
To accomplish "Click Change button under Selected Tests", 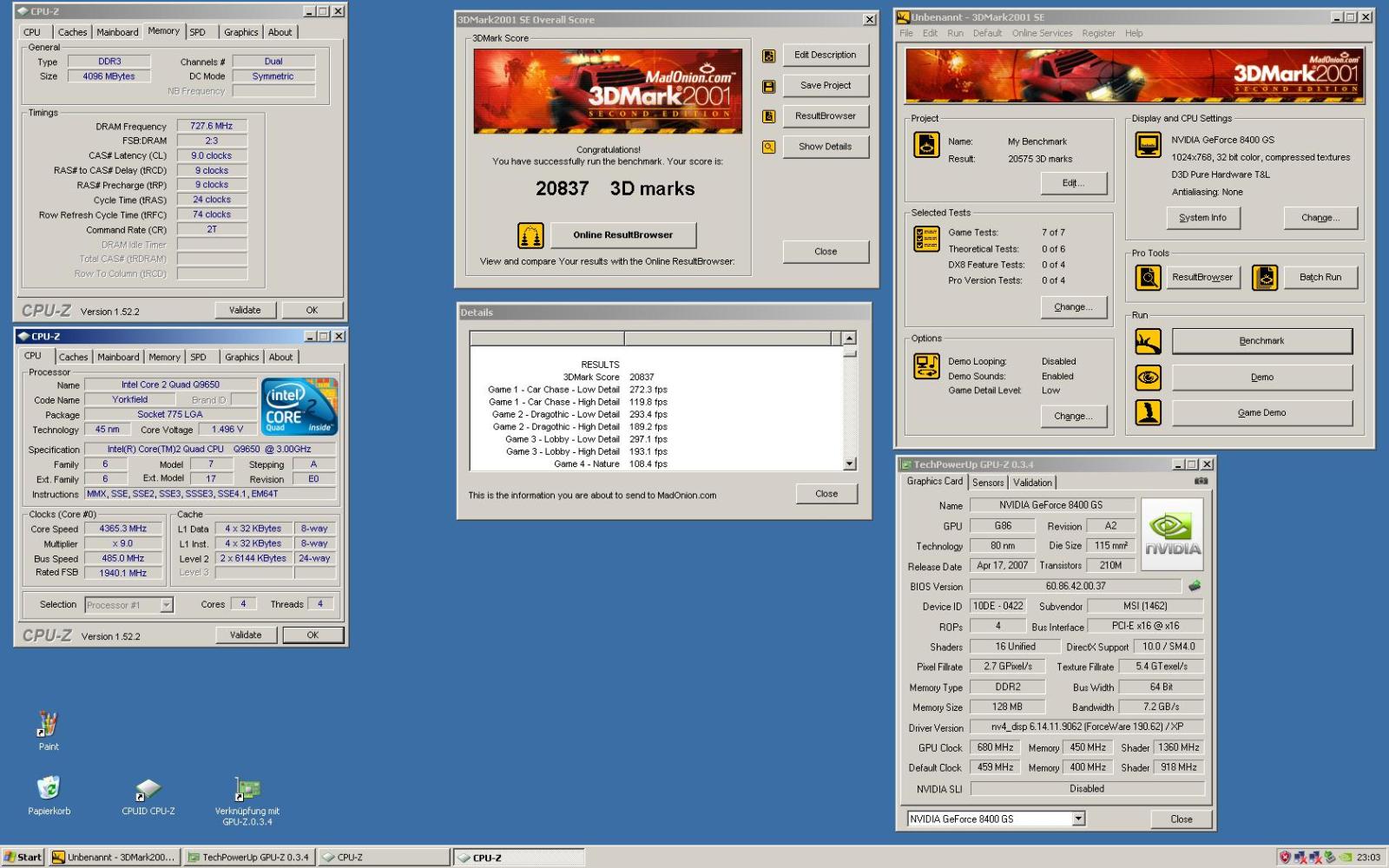I will (x=1073, y=307).
